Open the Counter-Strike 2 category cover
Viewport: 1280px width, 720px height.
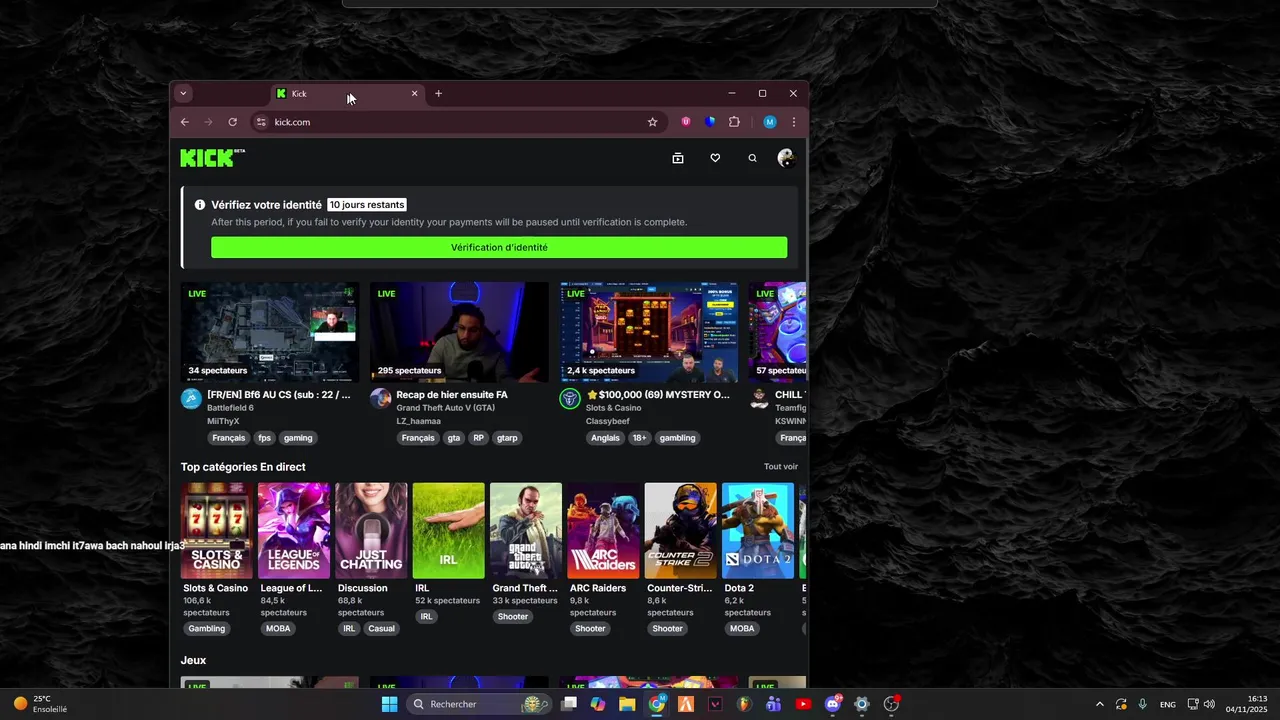pos(680,531)
